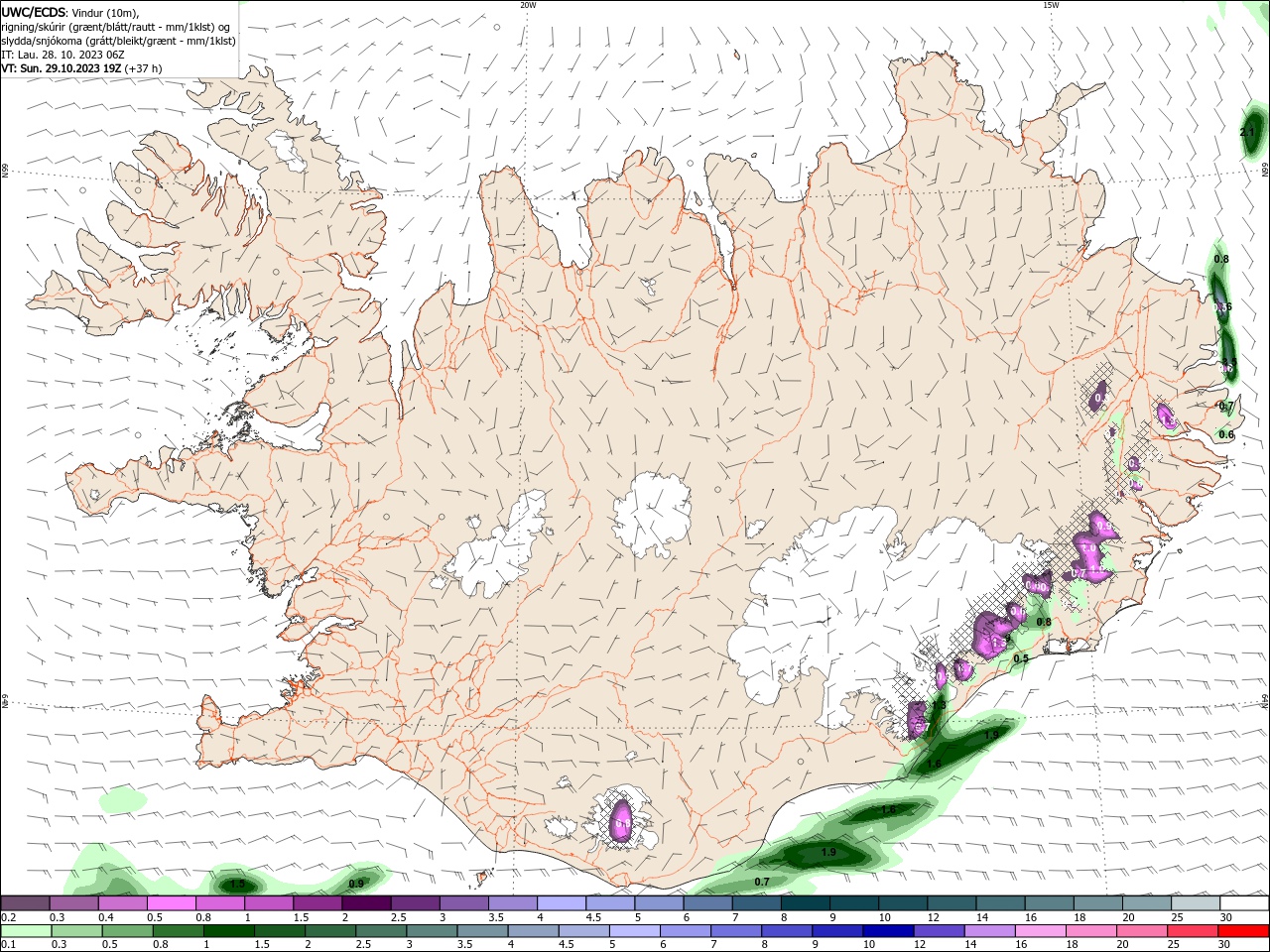Pick pale green rain swatch between 0.1 and 0.3
1270x952 pixels.
(x=25, y=931)
